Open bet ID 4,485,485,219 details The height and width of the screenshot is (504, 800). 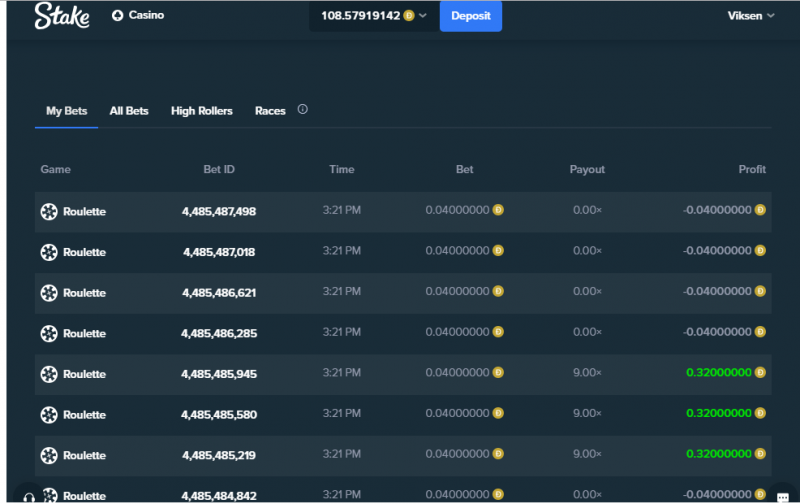[219, 455]
